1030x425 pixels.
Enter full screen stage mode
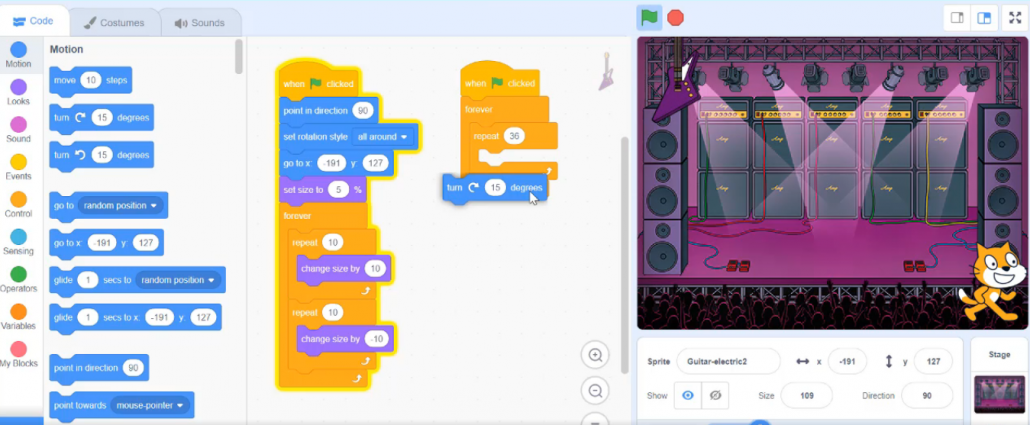click(x=1014, y=18)
